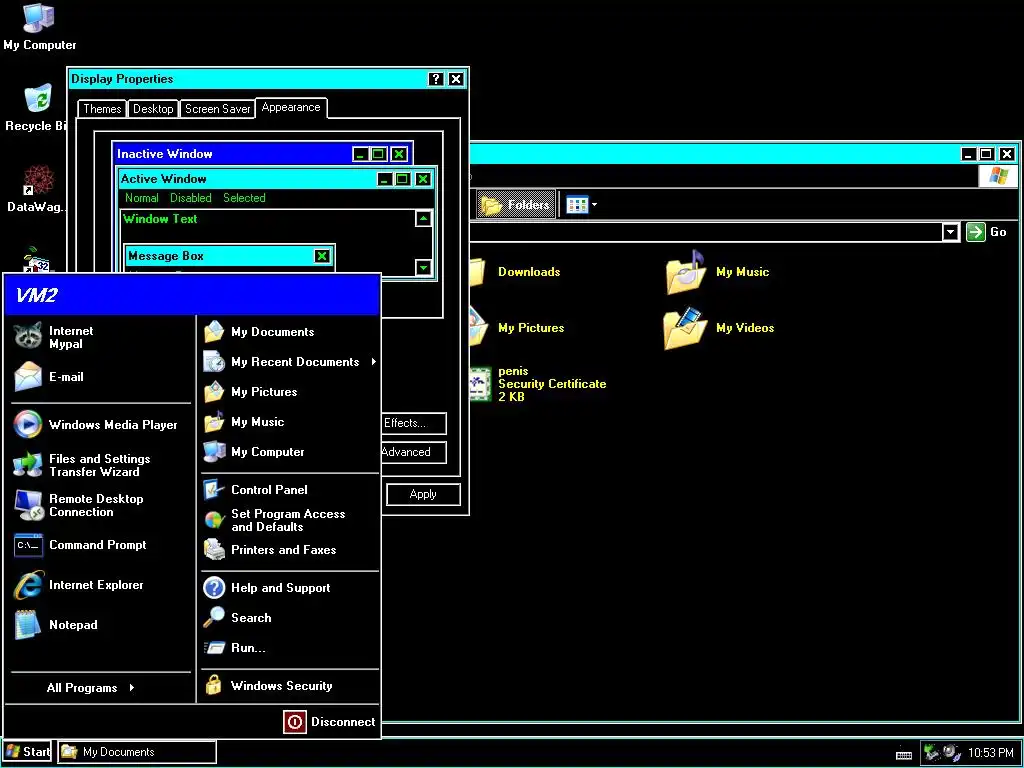Click preview scrollbar up arrow

(x=423, y=219)
